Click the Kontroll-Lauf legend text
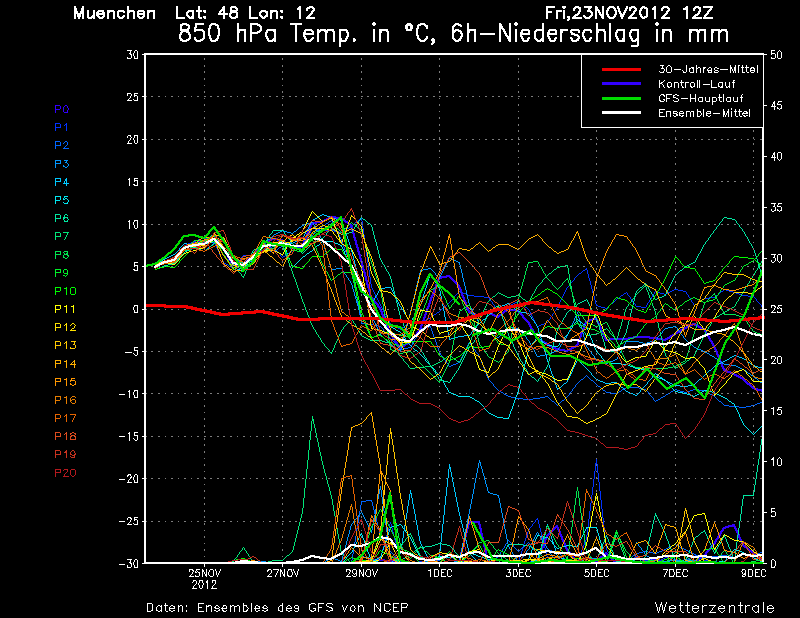This screenshot has height=618, width=800. tap(696, 84)
